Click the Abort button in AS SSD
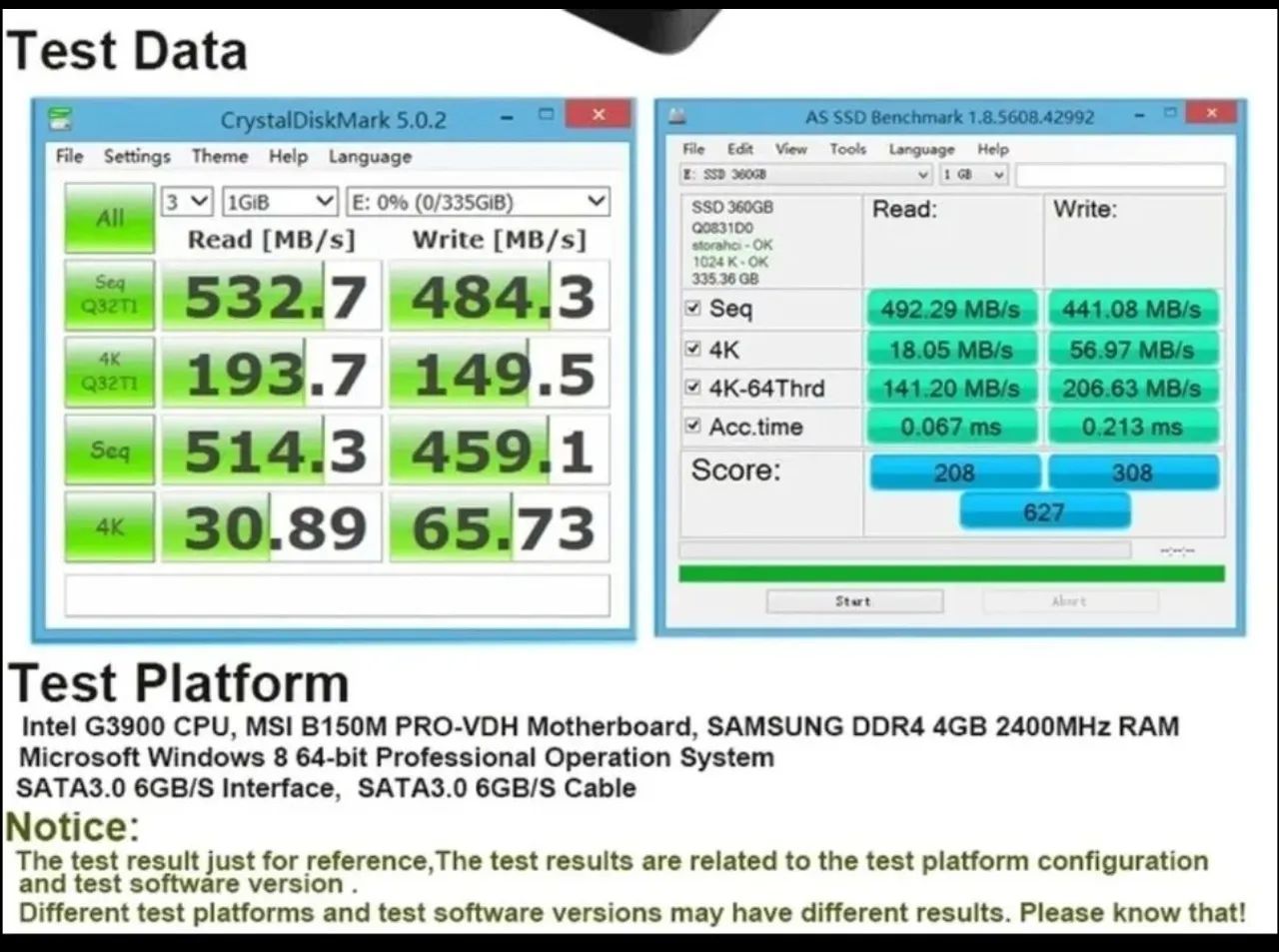The width and height of the screenshot is (1279, 952). 1068,600
